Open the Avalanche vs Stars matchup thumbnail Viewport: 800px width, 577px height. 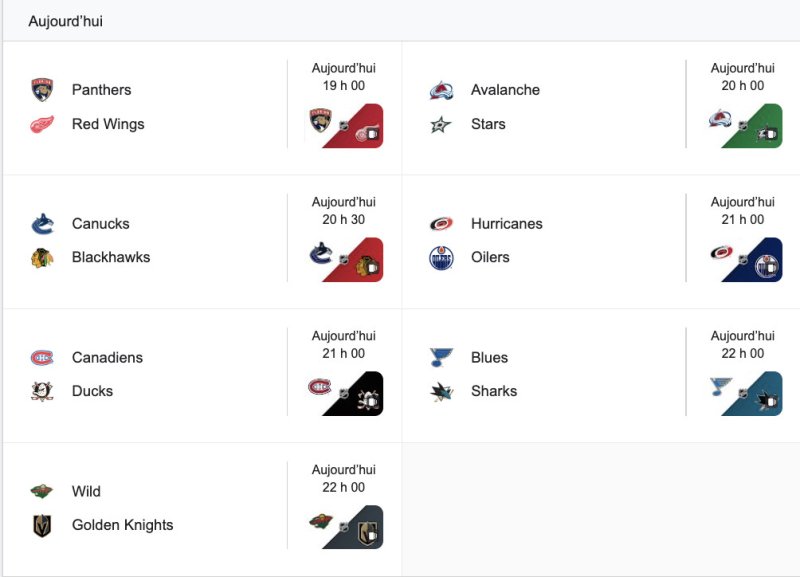(x=744, y=126)
